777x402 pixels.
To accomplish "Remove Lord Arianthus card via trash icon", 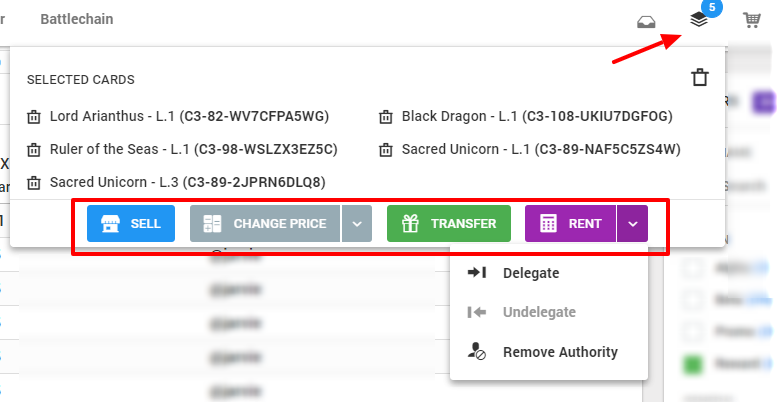I will click(x=34, y=117).
